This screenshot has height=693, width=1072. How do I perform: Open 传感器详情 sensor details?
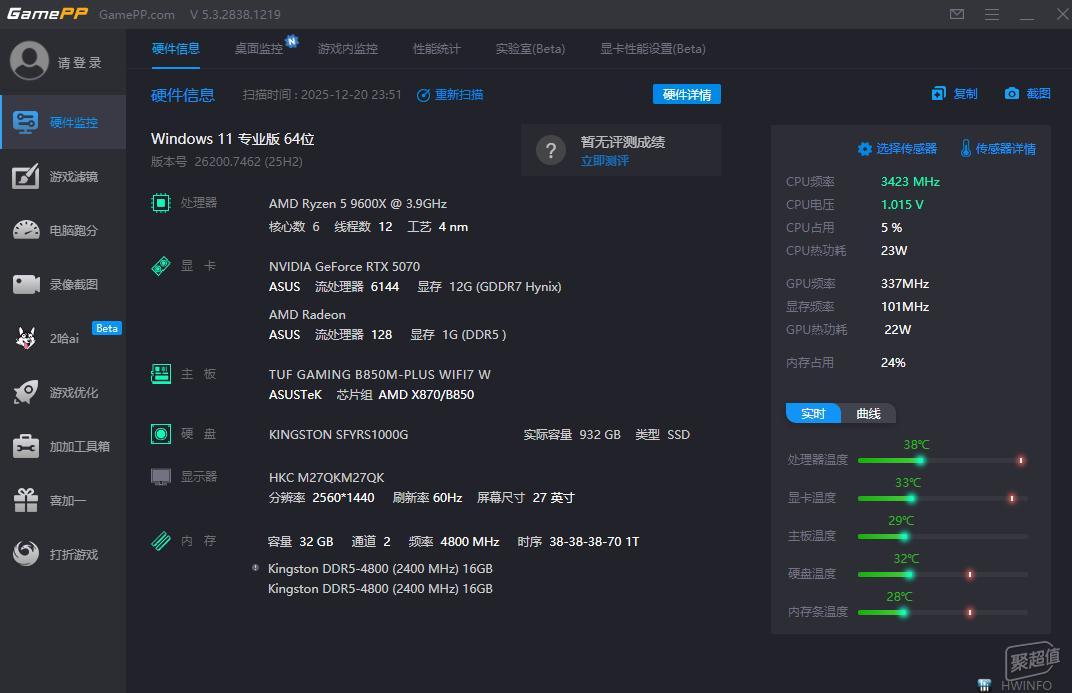point(1001,147)
